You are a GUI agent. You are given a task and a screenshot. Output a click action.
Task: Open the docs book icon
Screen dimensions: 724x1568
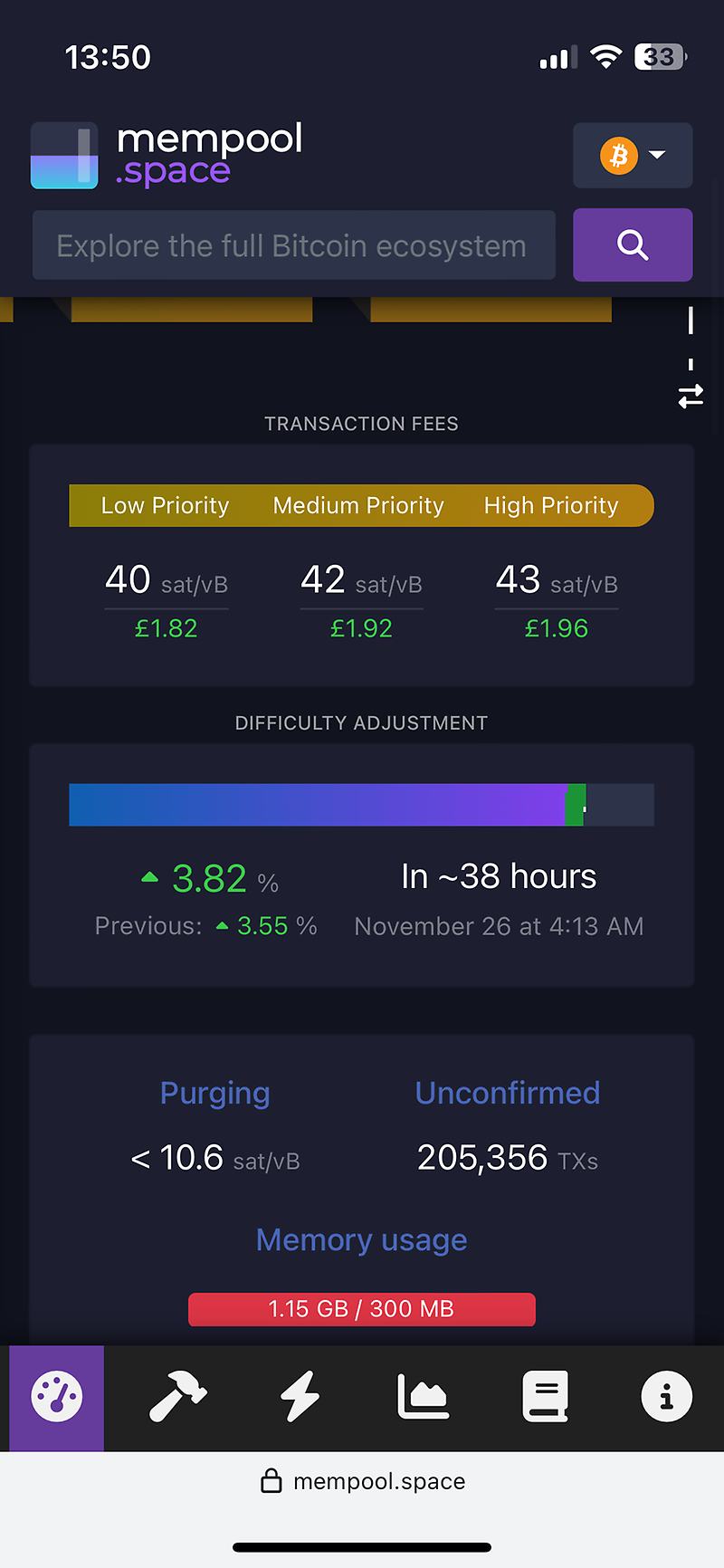click(x=545, y=1397)
